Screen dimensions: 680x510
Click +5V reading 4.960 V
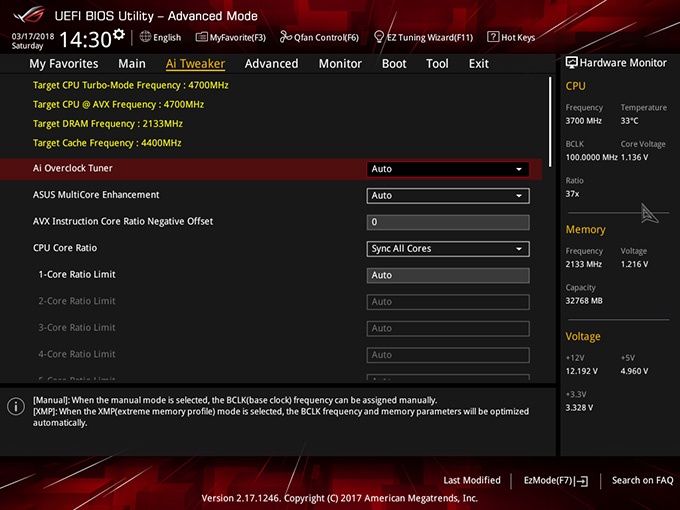pos(634,371)
